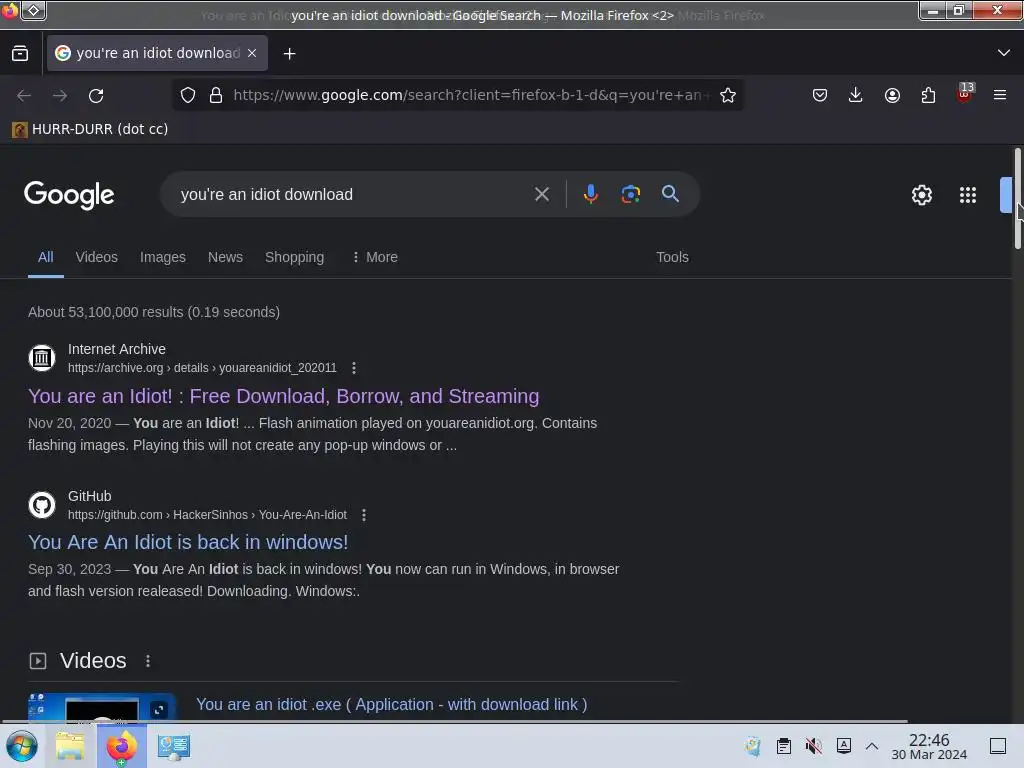Open Google quick settings gear
The image size is (1024, 768).
click(921, 195)
